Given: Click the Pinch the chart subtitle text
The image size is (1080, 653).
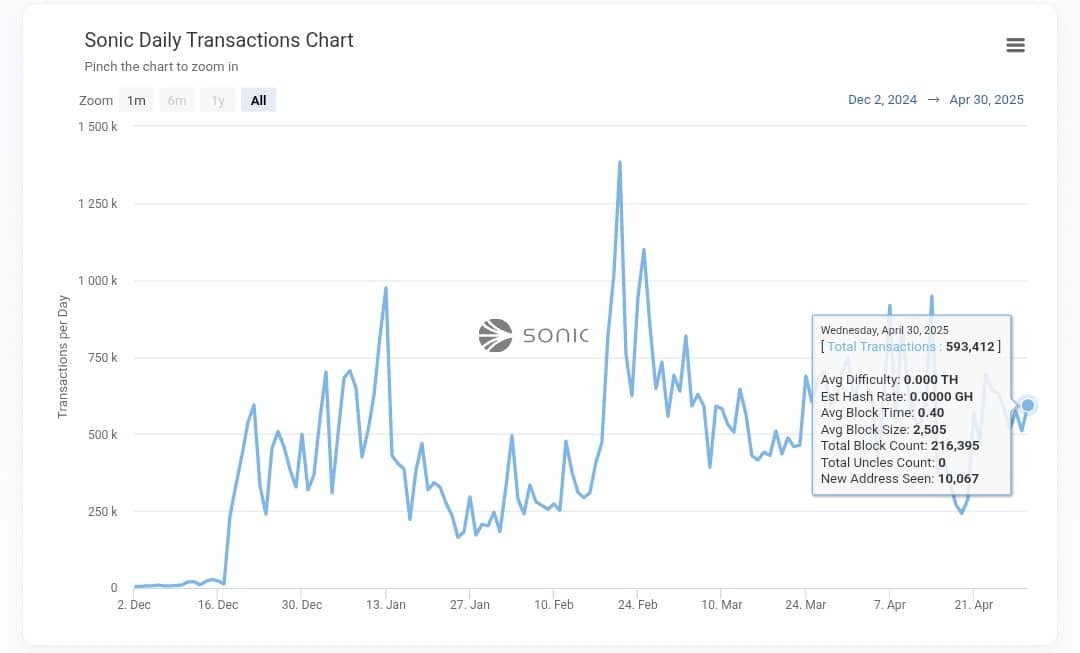Looking at the screenshot, I should click(x=161, y=67).
